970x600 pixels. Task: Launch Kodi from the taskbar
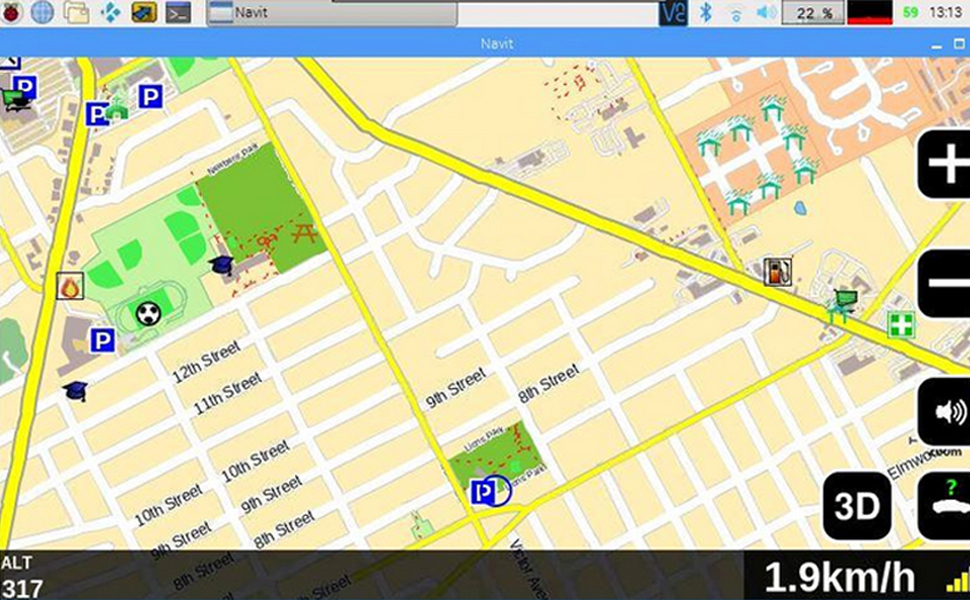pos(110,12)
